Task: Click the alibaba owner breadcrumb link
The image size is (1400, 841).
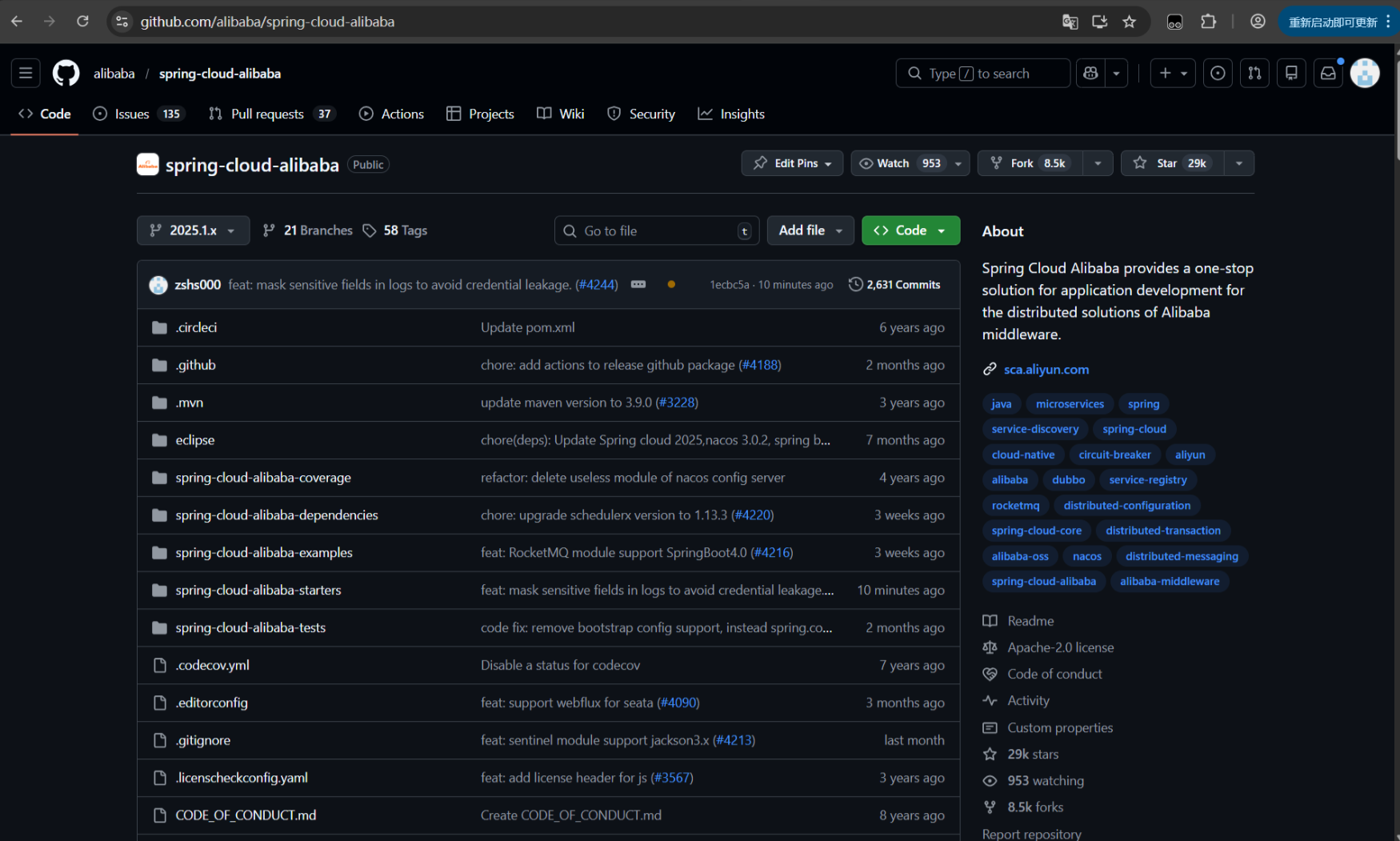Action: coord(114,74)
